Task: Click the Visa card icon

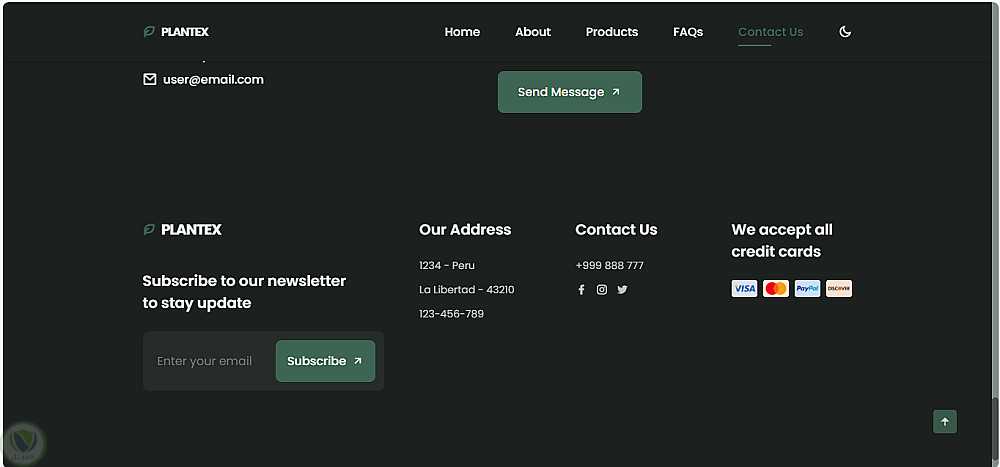Action: click(744, 289)
